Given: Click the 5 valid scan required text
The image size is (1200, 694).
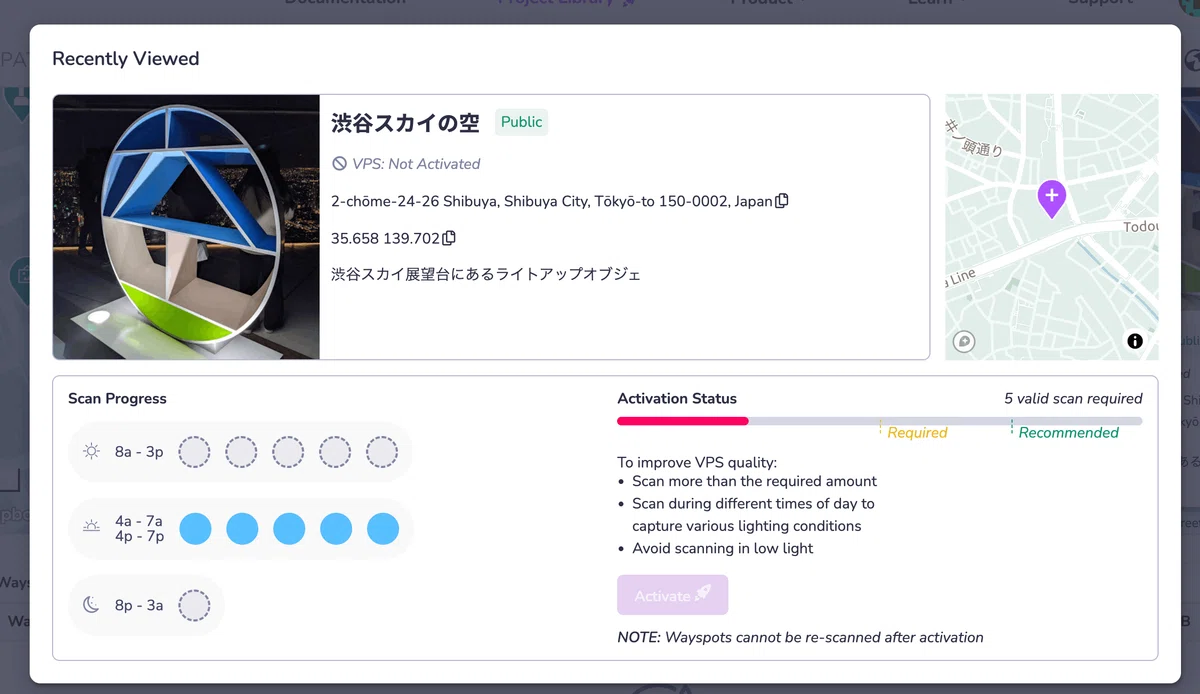Looking at the screenshot, I should tap(1073, 398).
